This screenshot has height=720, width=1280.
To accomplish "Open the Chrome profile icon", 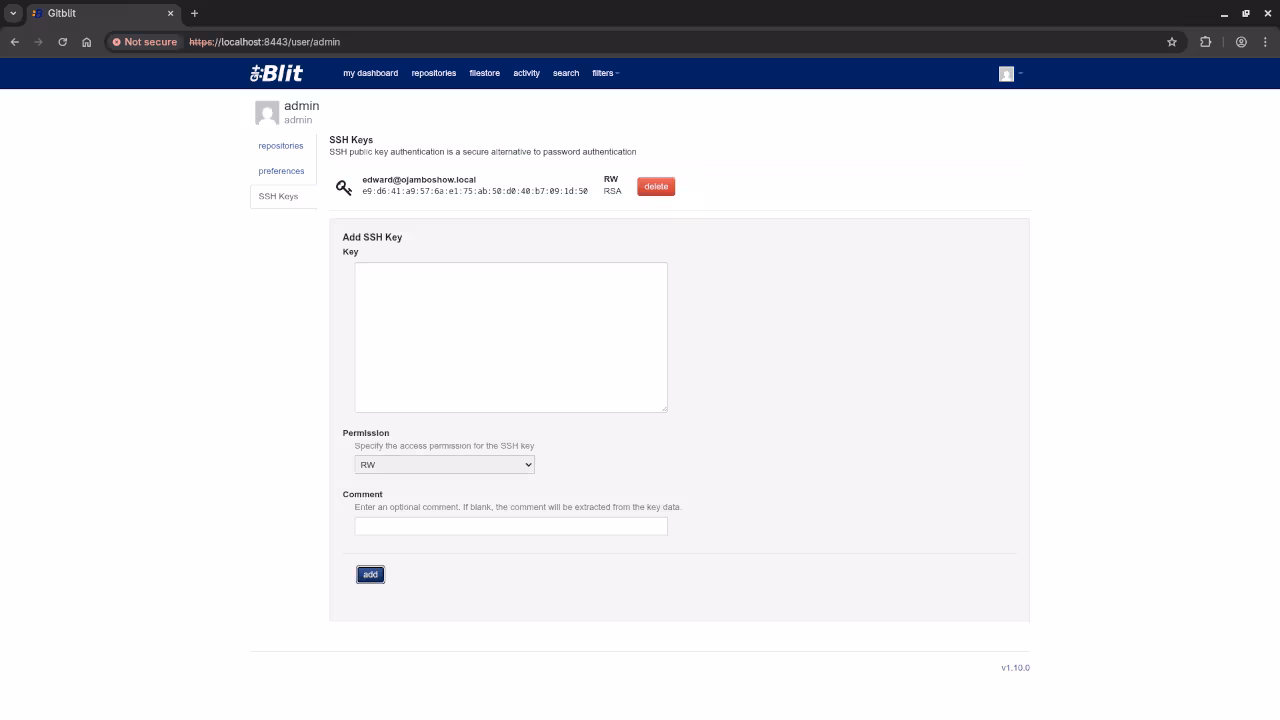I will 1241,42.
